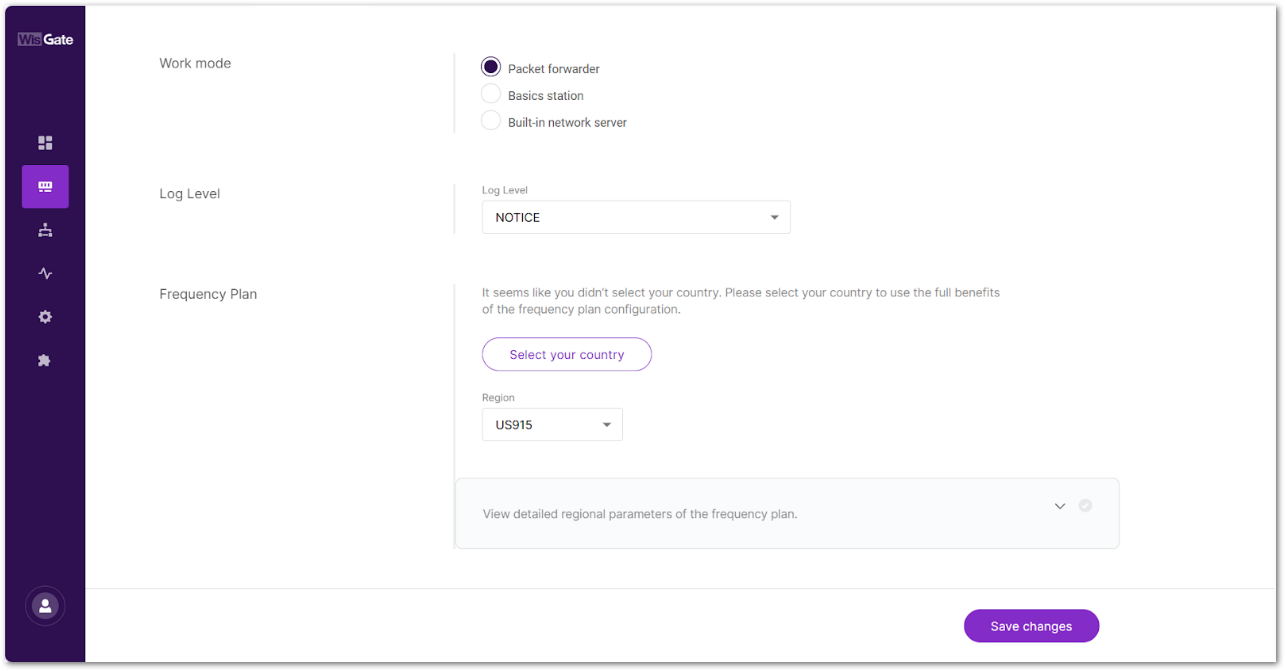Open the Dashboard grid icon in sidebar

click(x=45, y=143)
